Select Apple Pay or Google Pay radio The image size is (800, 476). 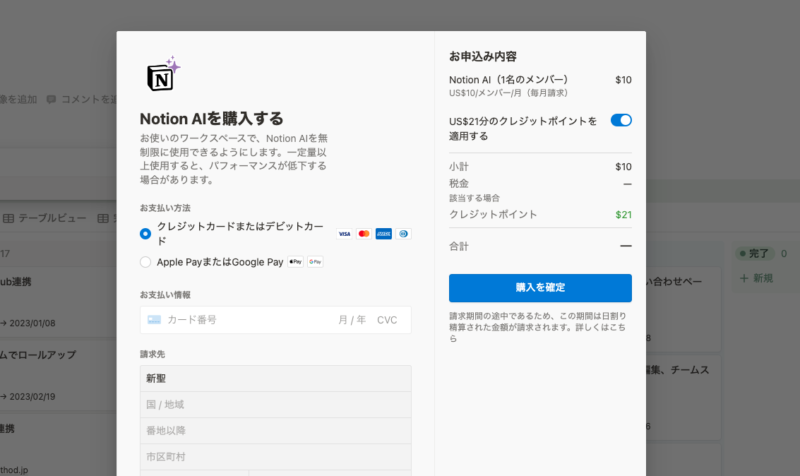coord(145,262)
